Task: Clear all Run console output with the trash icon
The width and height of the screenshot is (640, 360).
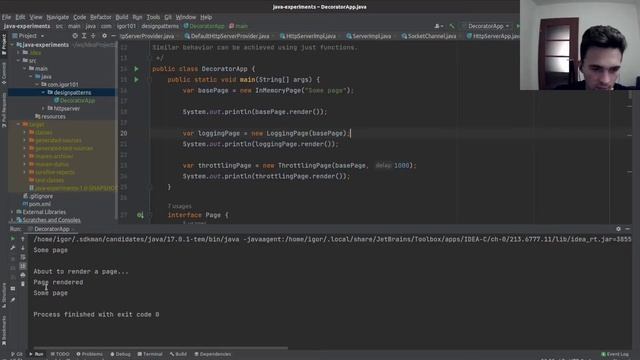Action: point(22,284)
